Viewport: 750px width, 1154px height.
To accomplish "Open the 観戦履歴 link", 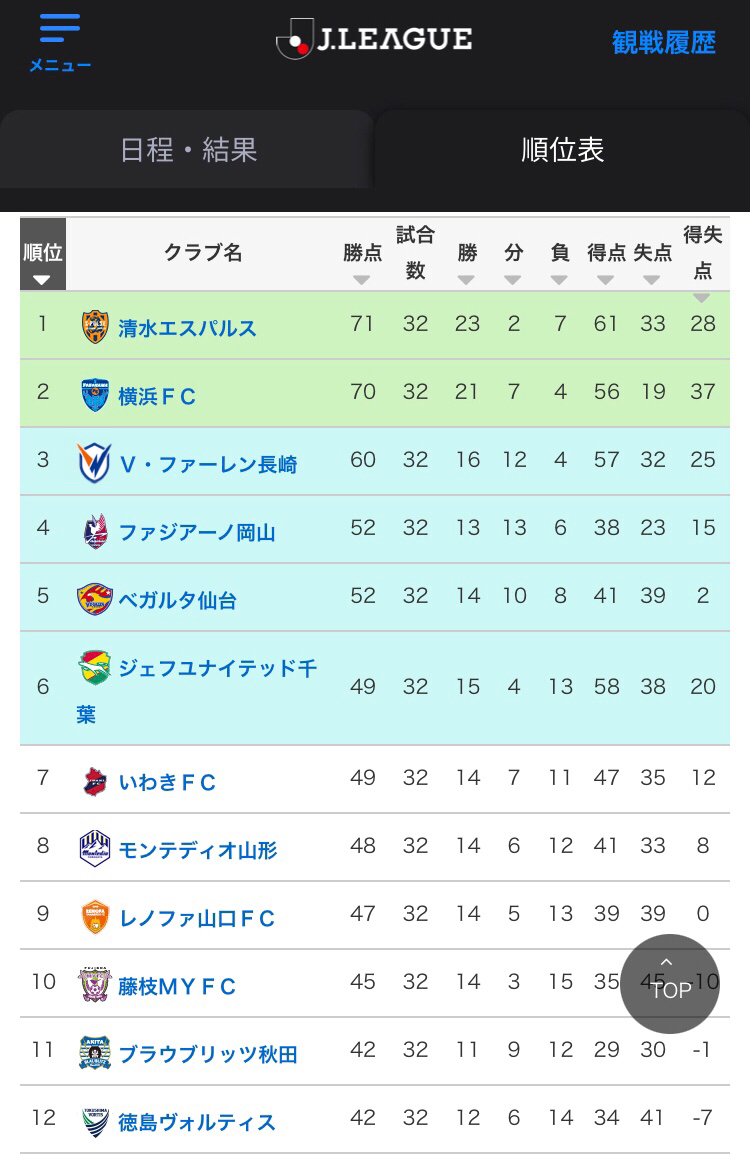I will [x=663, y=43].
